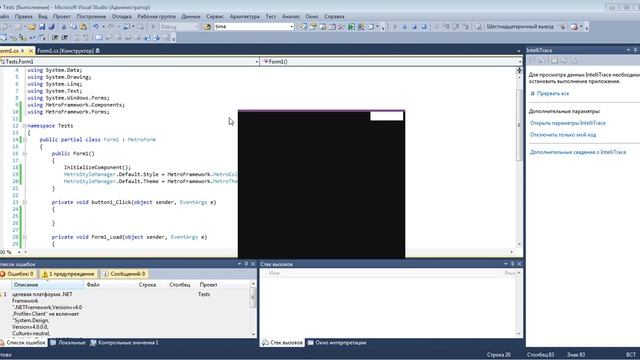Click the Прервать все link

(553, 93)
